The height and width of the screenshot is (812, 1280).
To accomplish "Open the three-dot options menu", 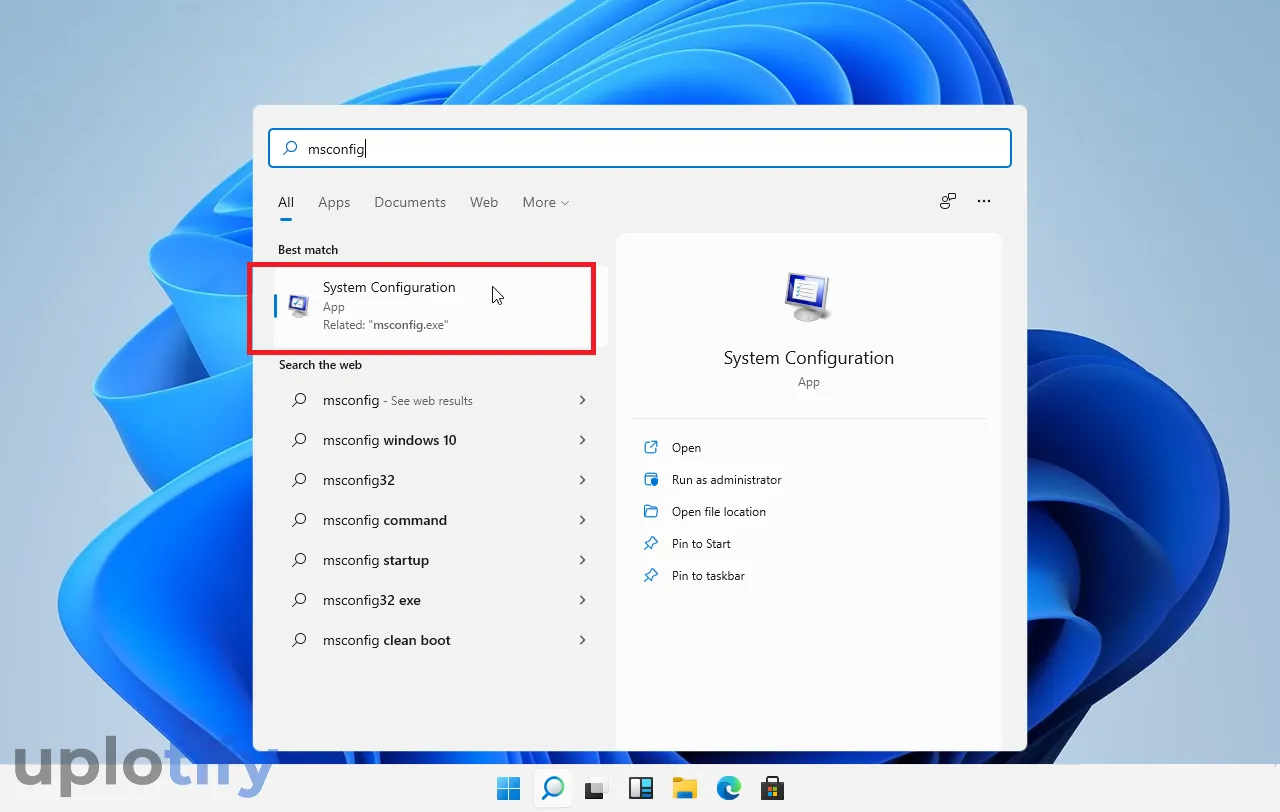I will click(984, 201).
